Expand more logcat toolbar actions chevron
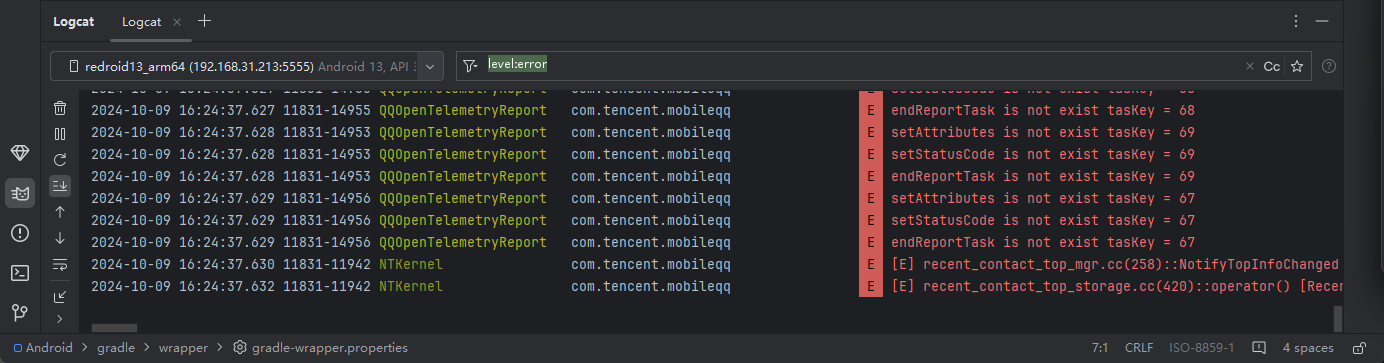The width and height of the screenshot is (1384, 363). click(x=60, y=319)
